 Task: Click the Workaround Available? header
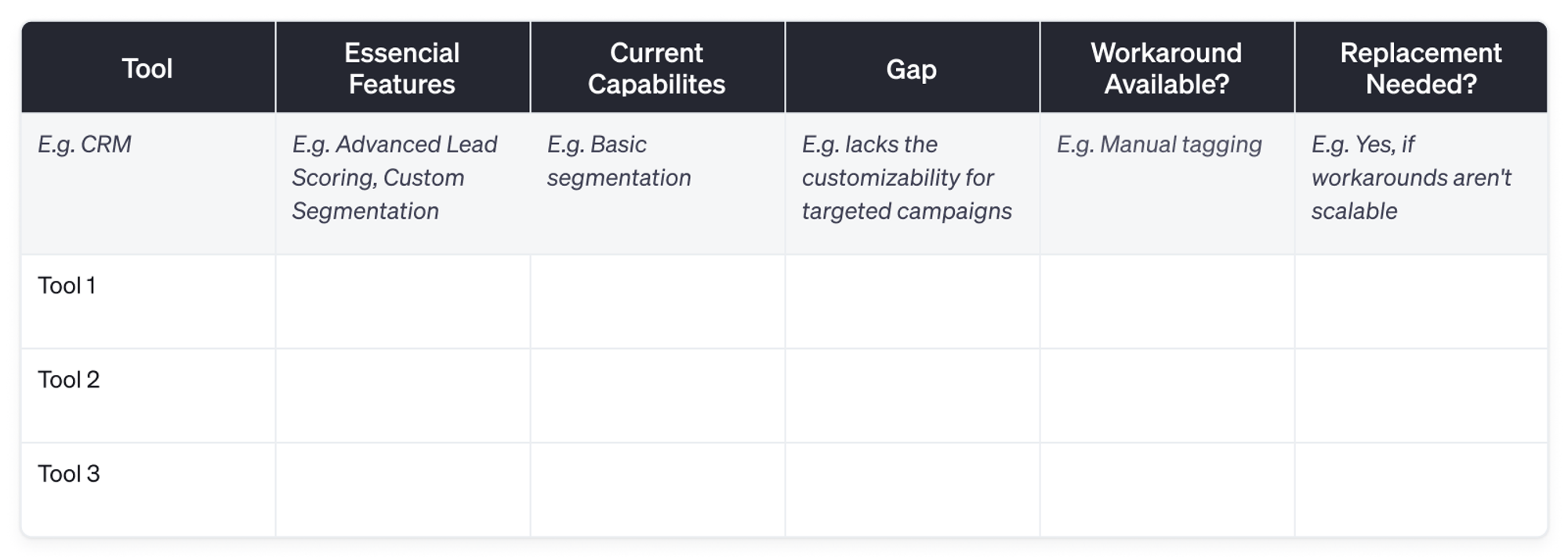pyautogui.click(x=1166, y=68)
